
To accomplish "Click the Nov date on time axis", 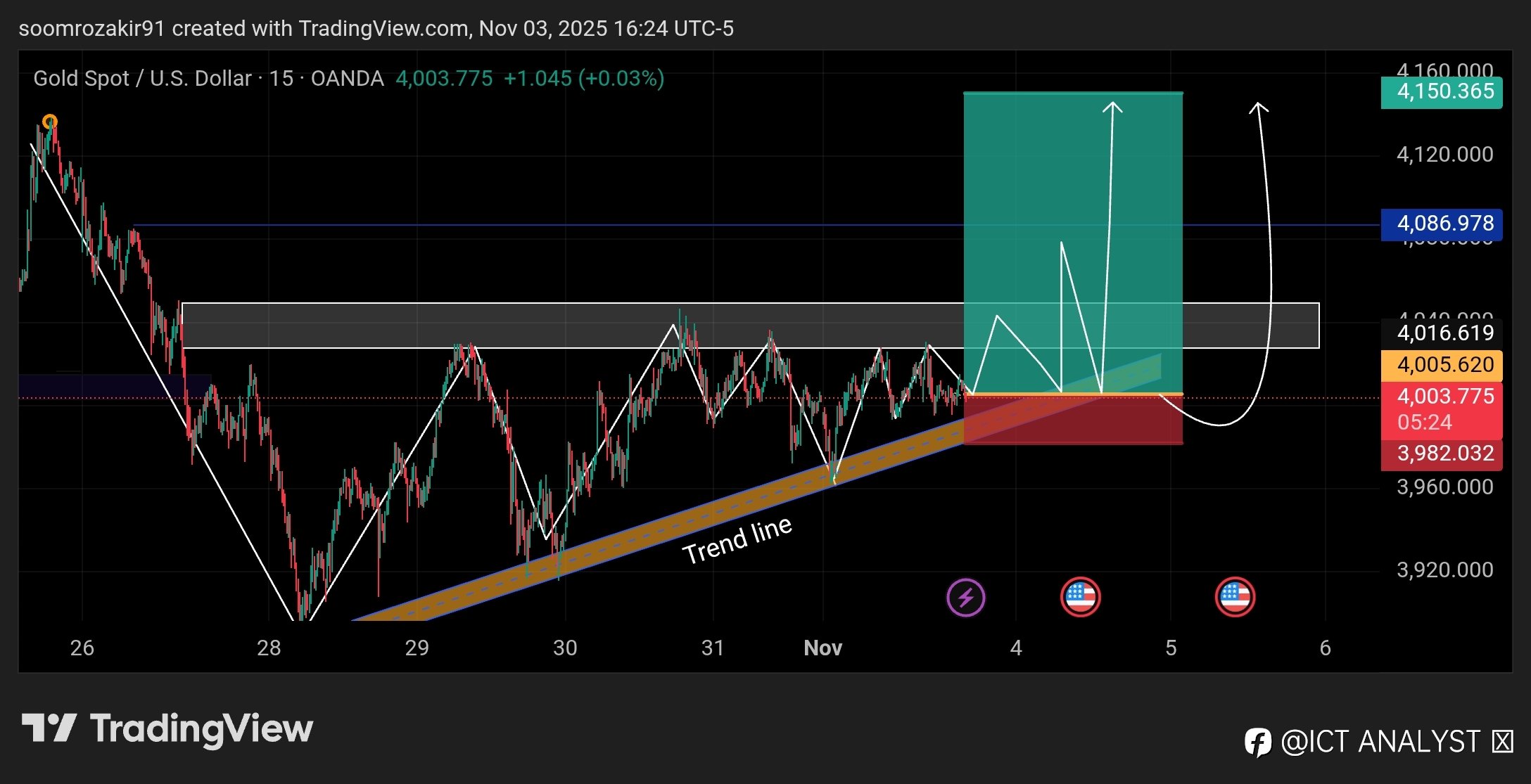I will (822, 648).
